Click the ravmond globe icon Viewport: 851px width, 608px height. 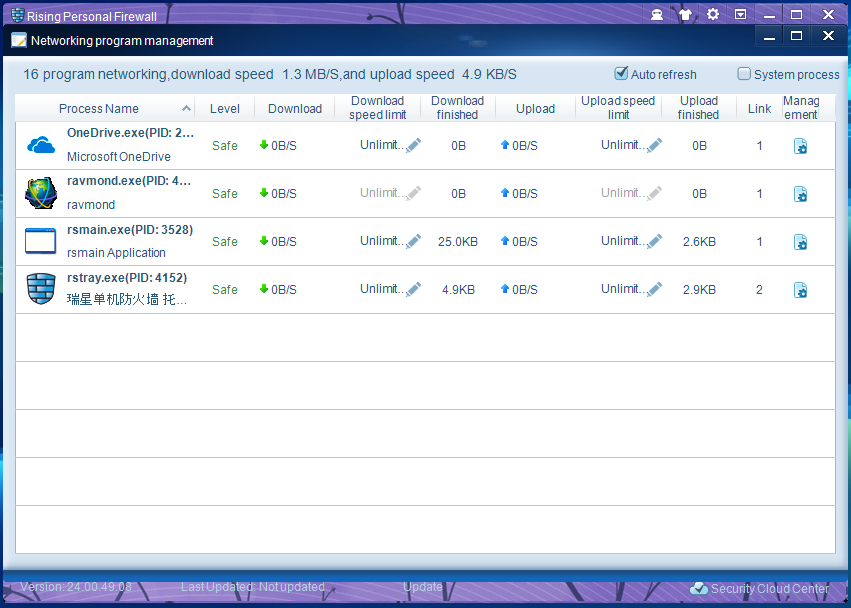click(x=41, y=193)
